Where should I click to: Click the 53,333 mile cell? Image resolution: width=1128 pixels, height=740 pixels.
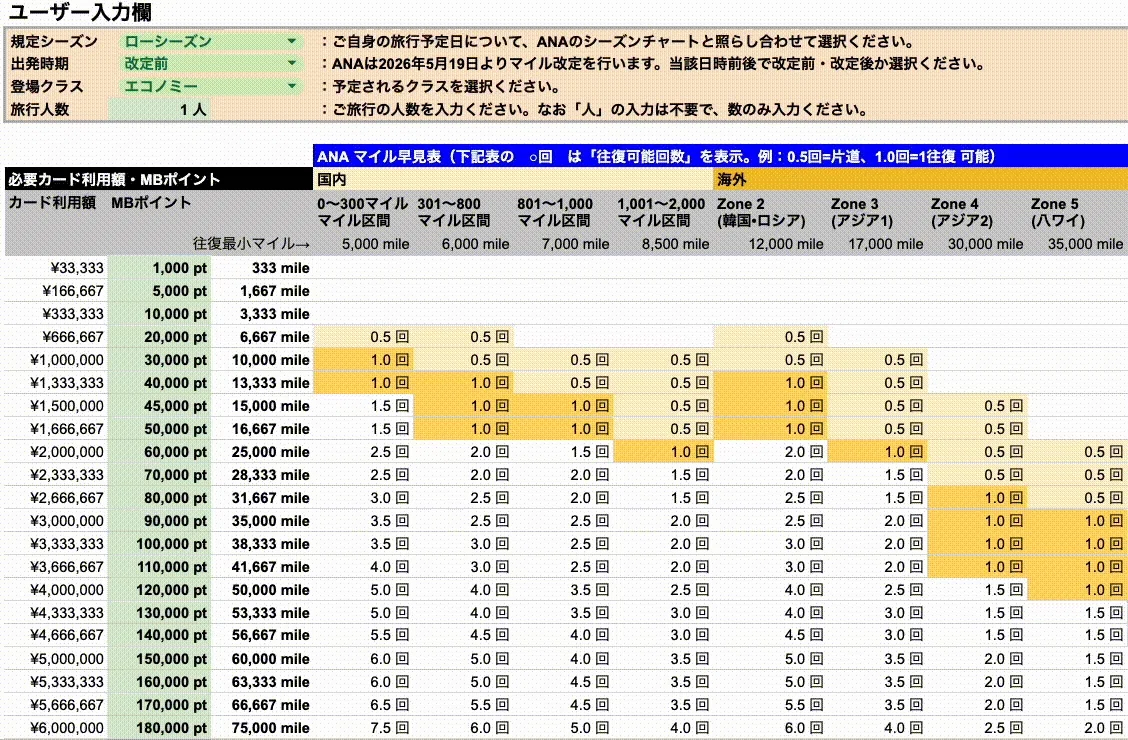tap(262, 613)
